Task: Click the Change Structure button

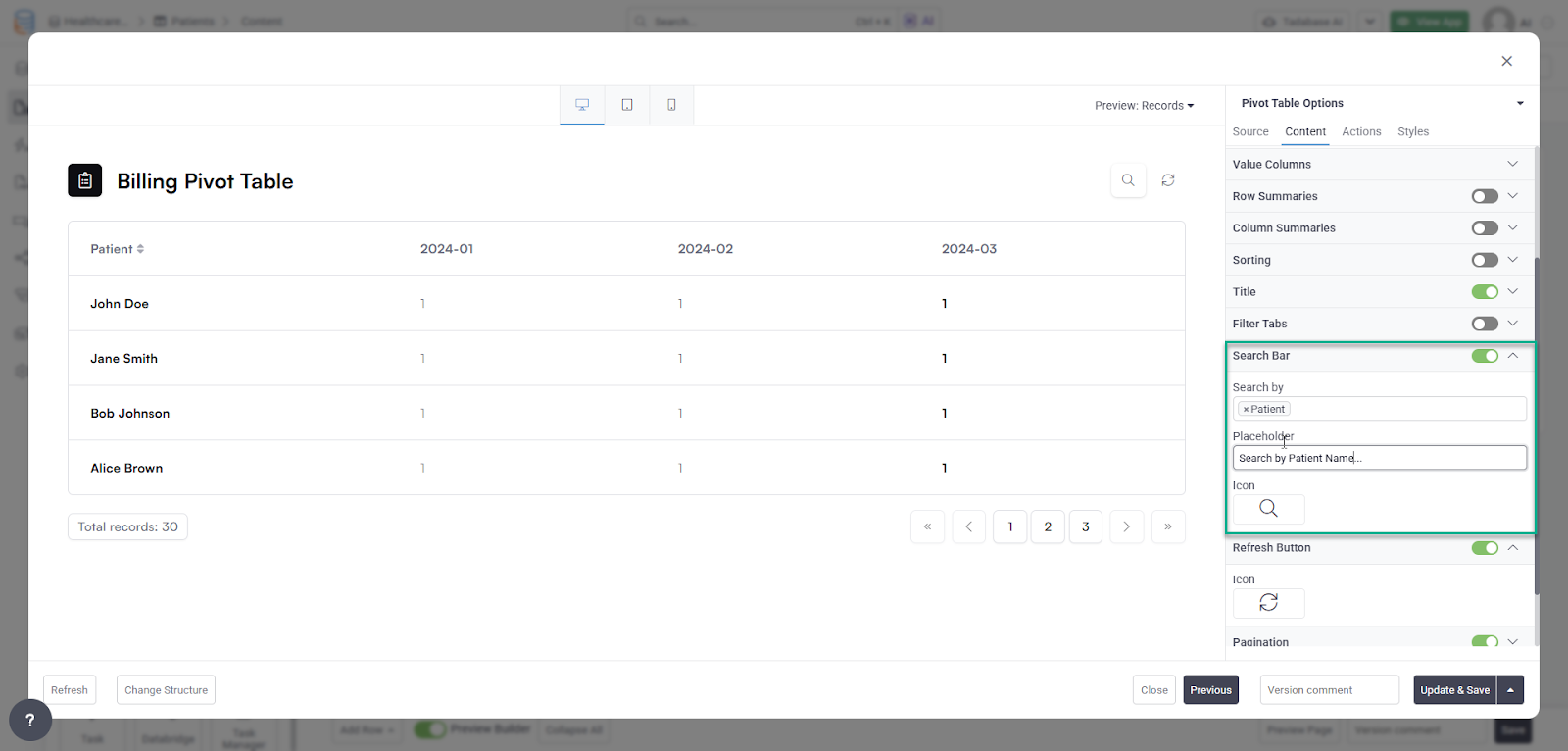Action: [166, 690]
